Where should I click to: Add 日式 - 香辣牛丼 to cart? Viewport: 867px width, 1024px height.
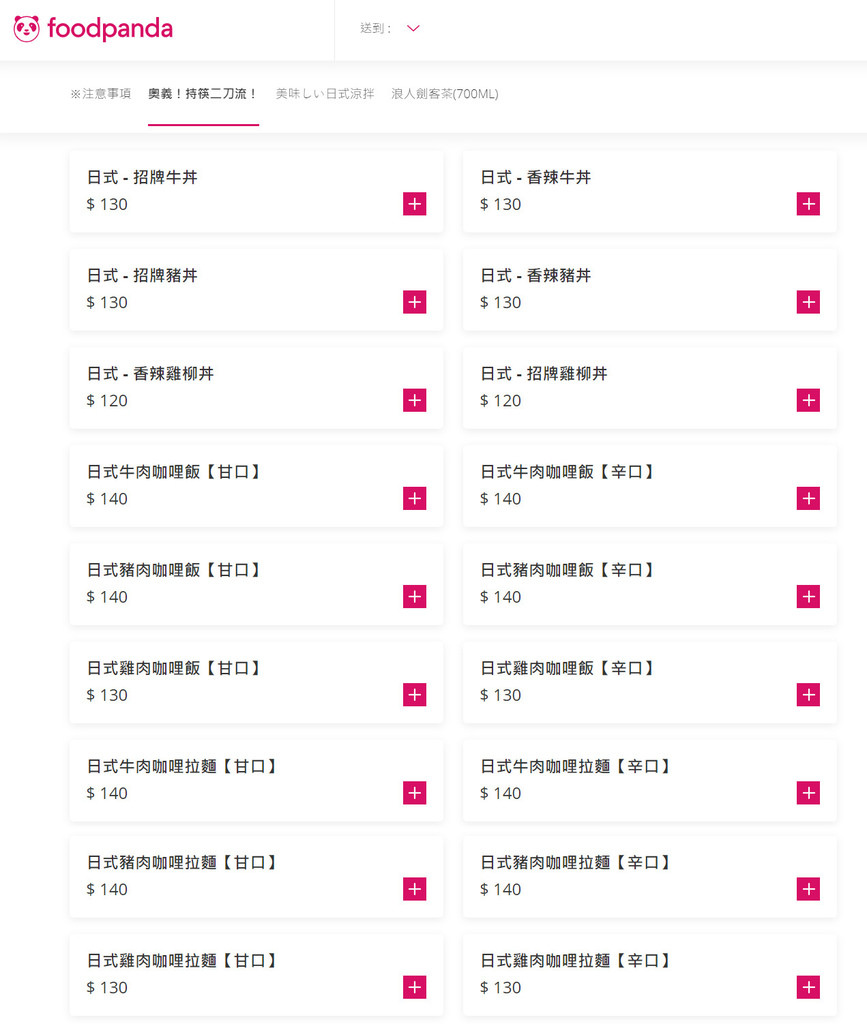point(808,204)
